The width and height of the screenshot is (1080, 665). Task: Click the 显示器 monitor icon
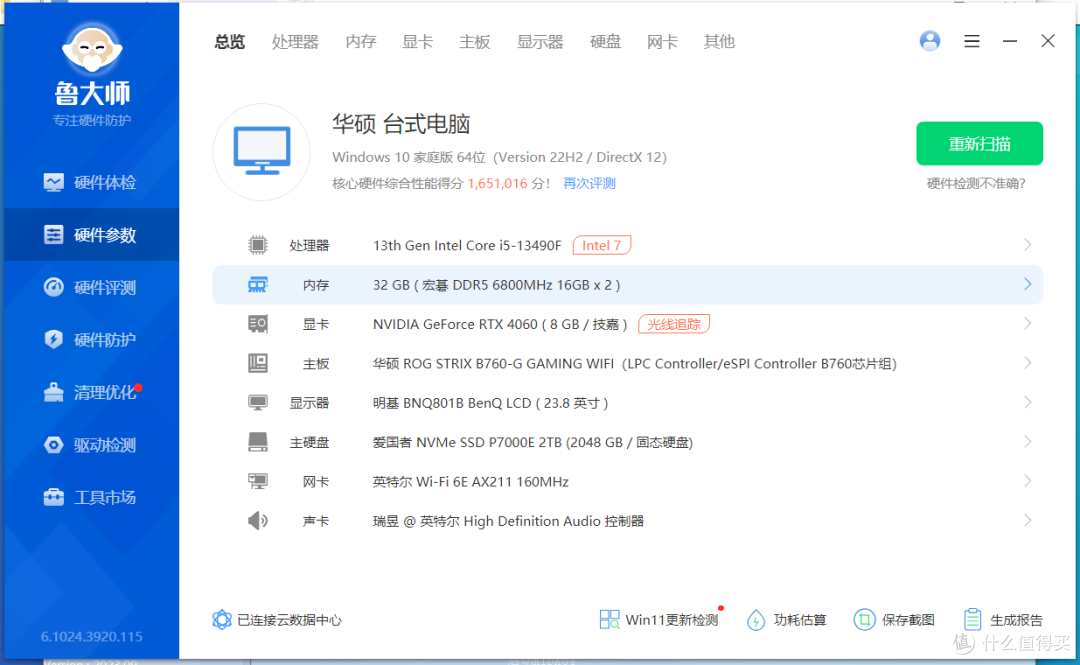click(x=258, y=402)
